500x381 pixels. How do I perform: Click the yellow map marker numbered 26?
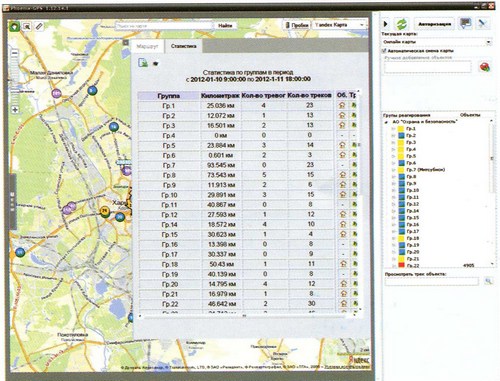click(x=105, y=211)
